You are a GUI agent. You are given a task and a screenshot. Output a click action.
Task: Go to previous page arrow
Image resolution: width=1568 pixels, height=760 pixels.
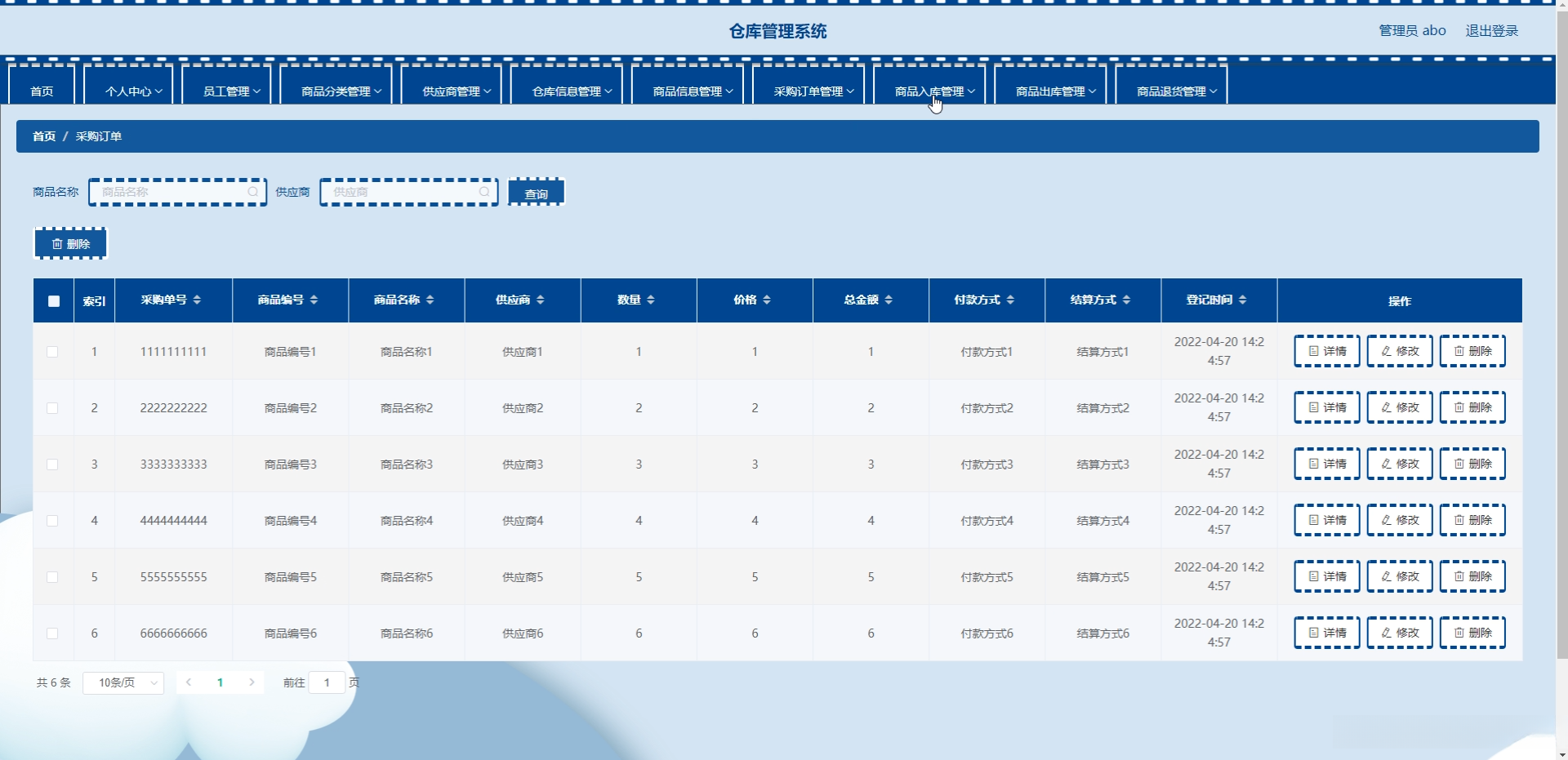coord(189,682)
